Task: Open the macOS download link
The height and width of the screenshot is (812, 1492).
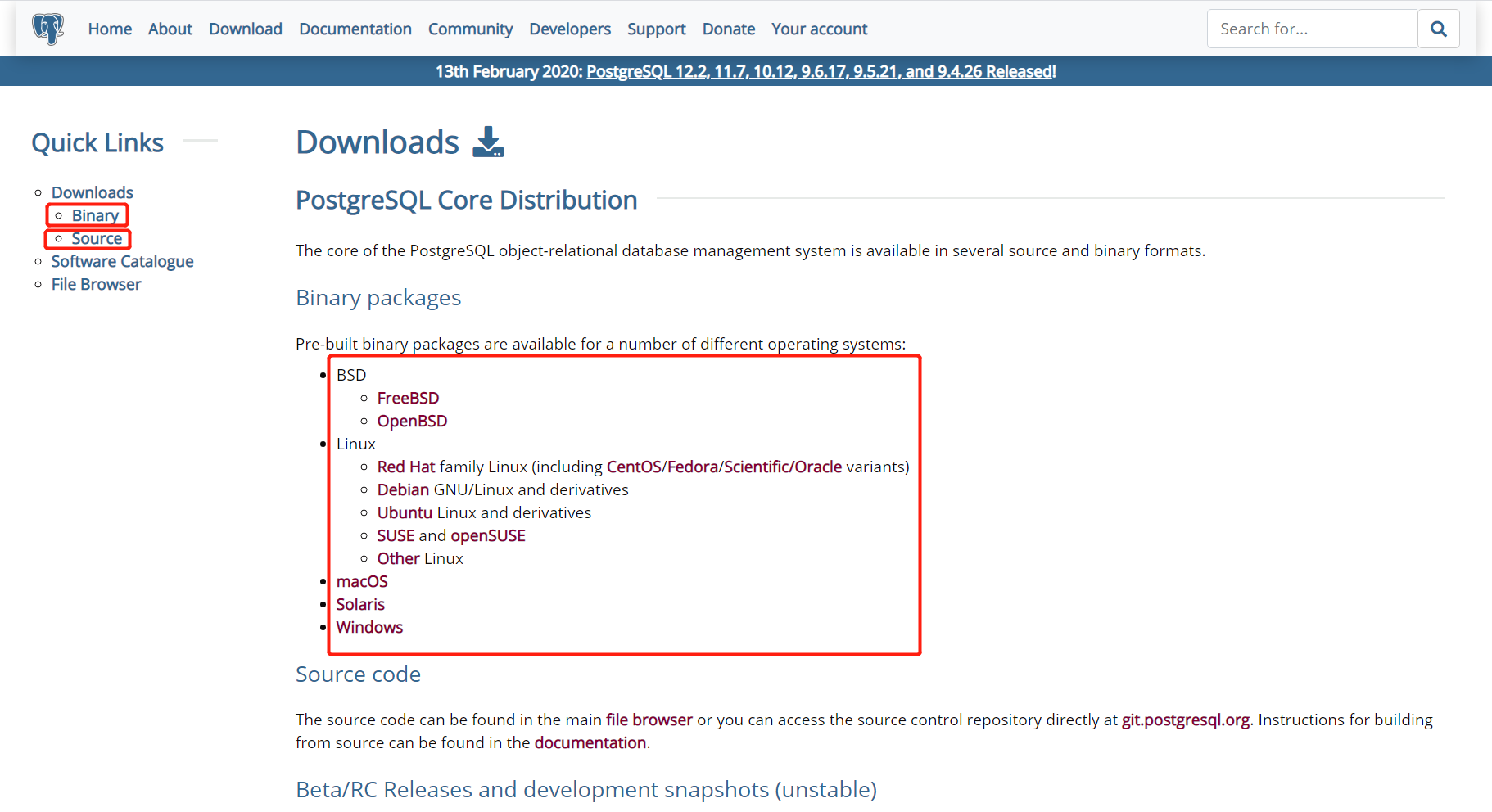Action: [362, 581]
